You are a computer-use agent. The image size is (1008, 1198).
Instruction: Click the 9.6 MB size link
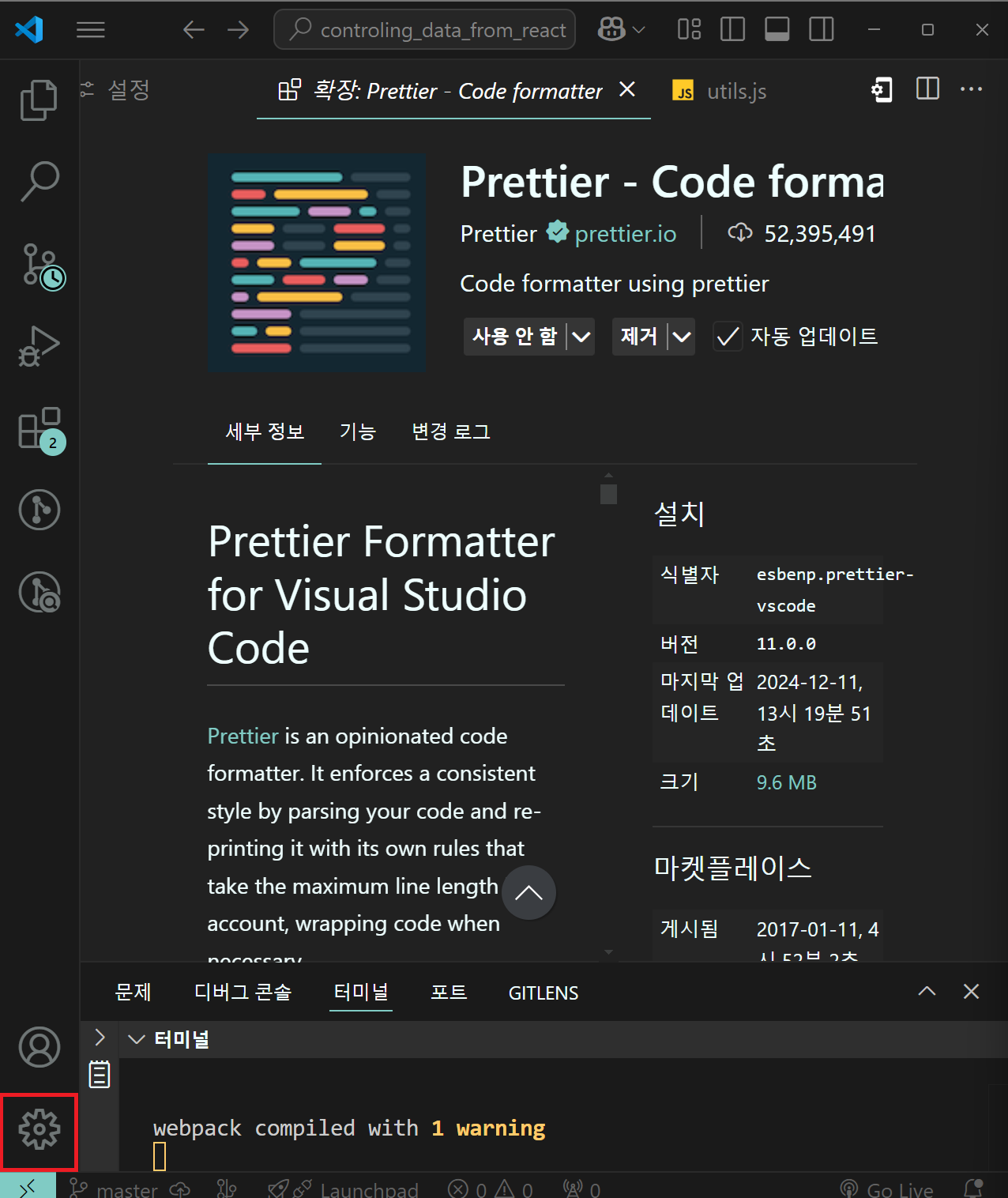787,782
